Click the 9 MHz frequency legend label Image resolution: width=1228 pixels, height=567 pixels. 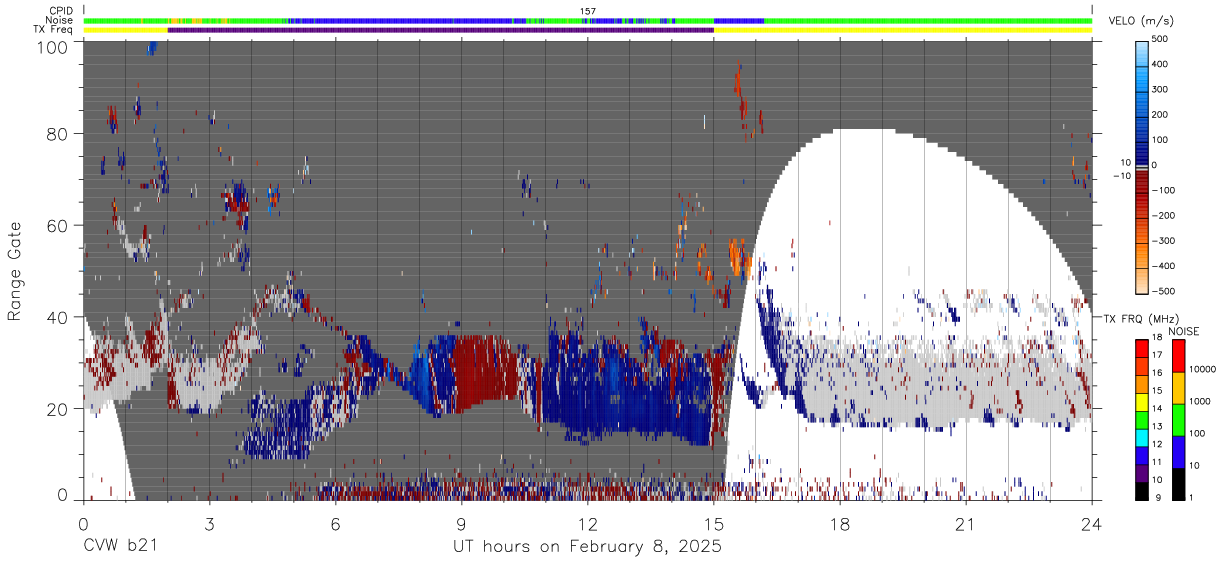tap(1160, 497)
